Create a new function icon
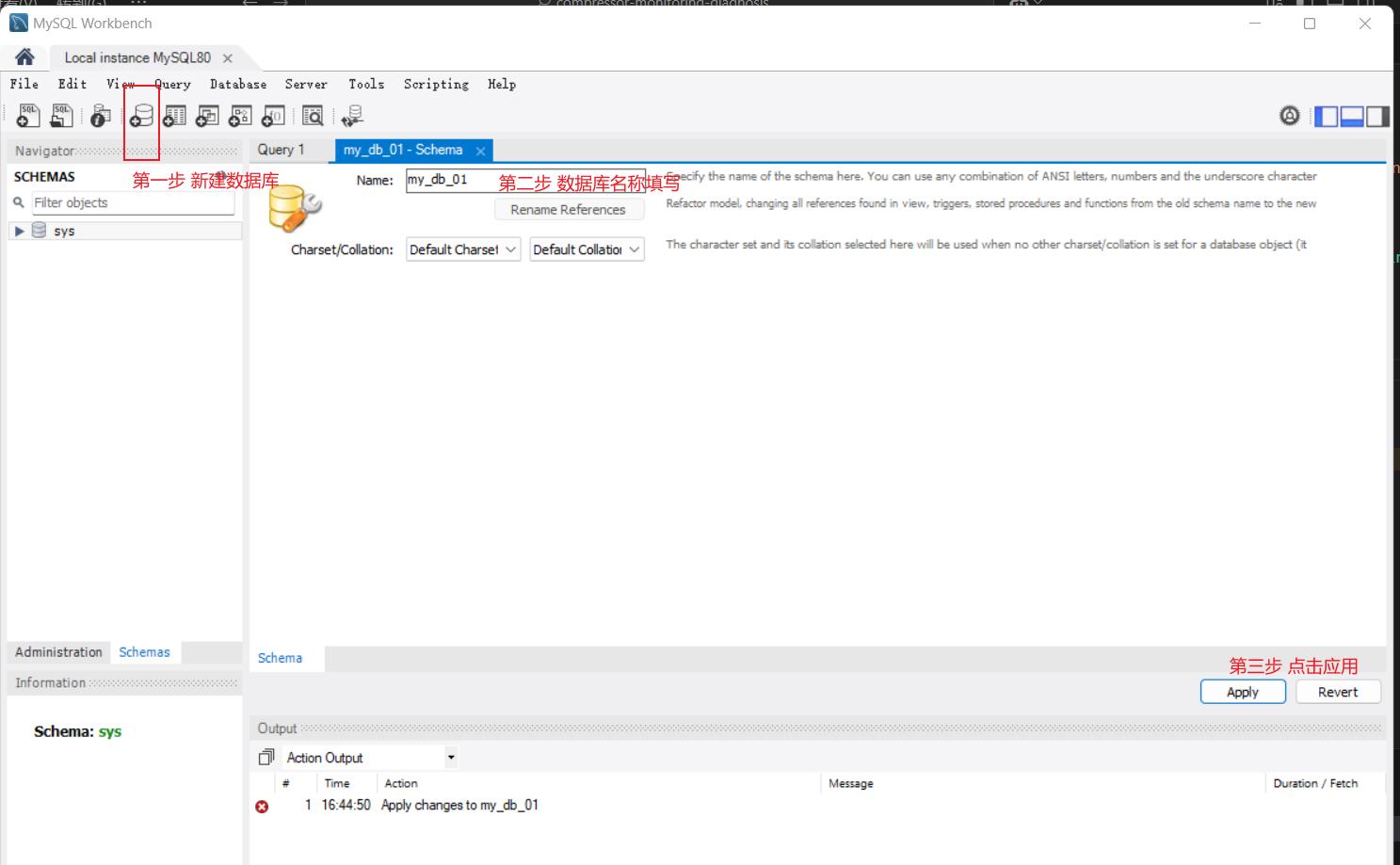The image size is (1400, 865). pyautogui.click(x=273, y=116)
